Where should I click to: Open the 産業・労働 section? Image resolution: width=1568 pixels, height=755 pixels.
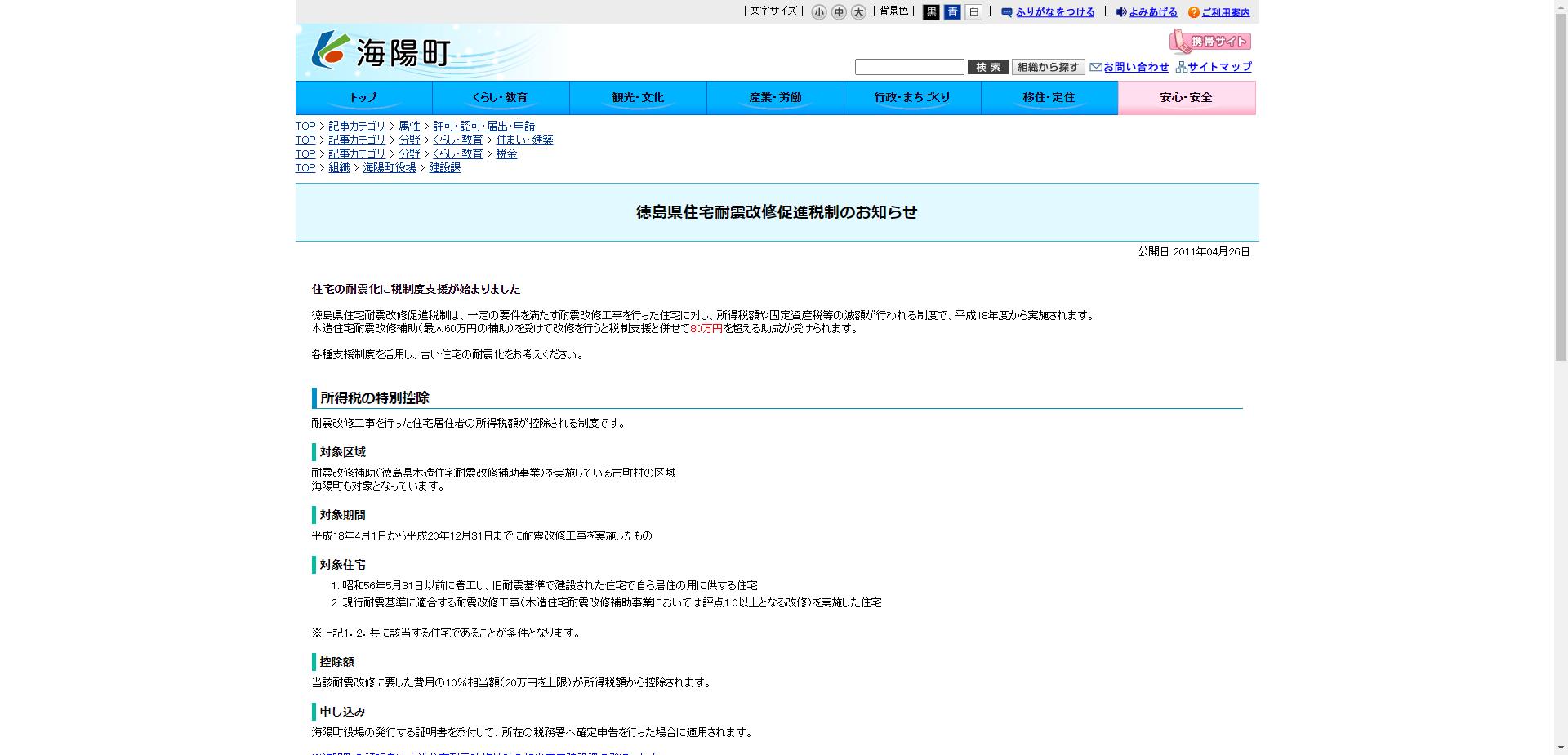coord(774,97)
